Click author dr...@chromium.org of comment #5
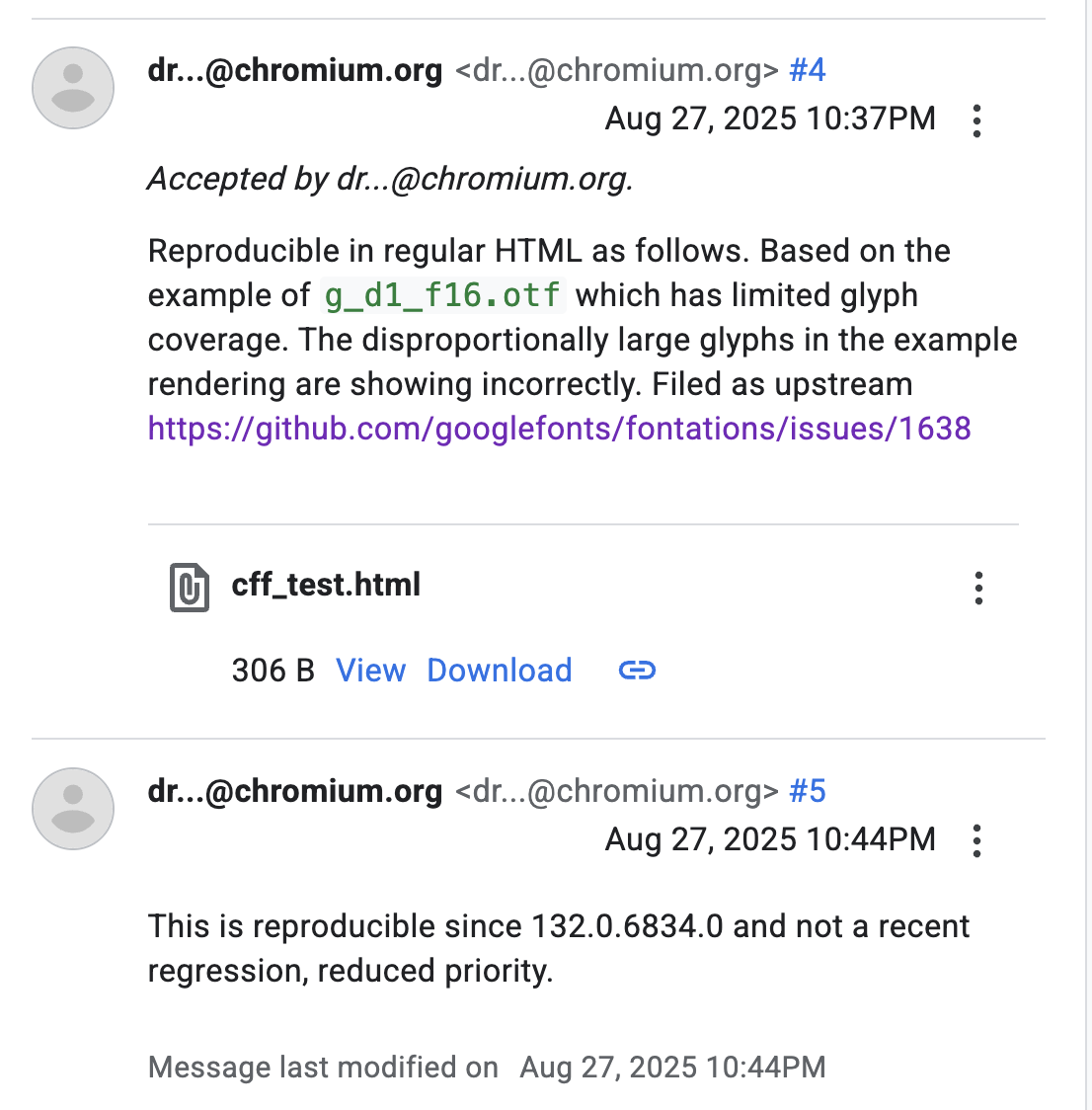 point(295,791)
